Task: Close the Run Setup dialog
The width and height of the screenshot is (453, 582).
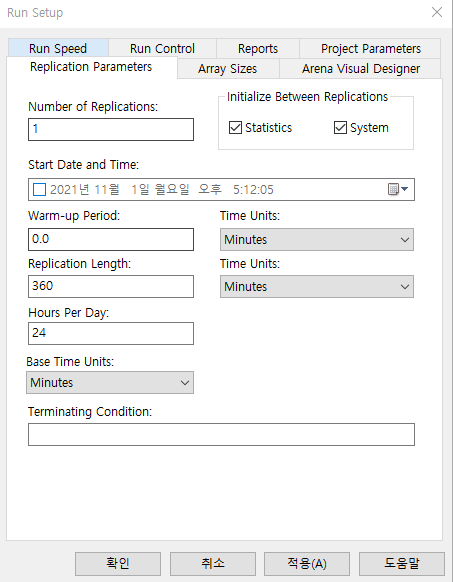Action: pos(437,12)
